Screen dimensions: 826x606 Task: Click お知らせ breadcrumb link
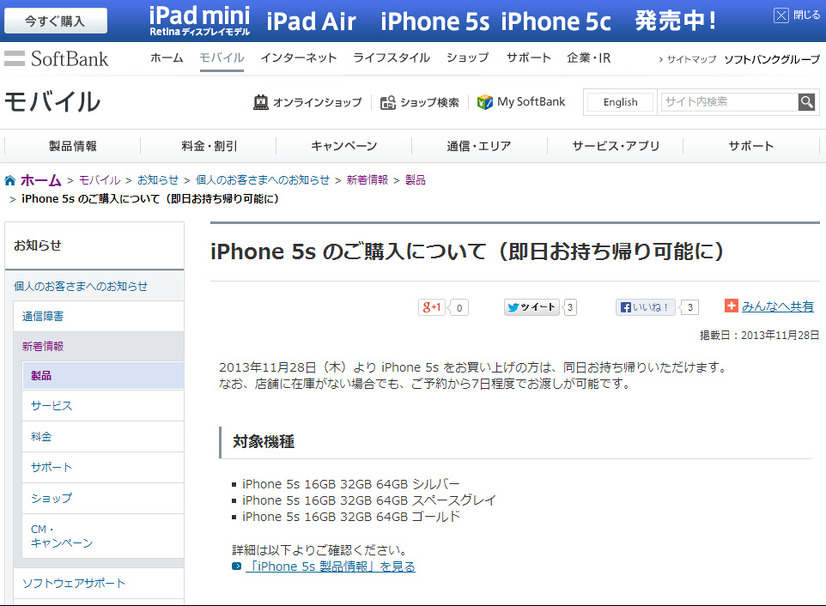(x=158, y=180)
